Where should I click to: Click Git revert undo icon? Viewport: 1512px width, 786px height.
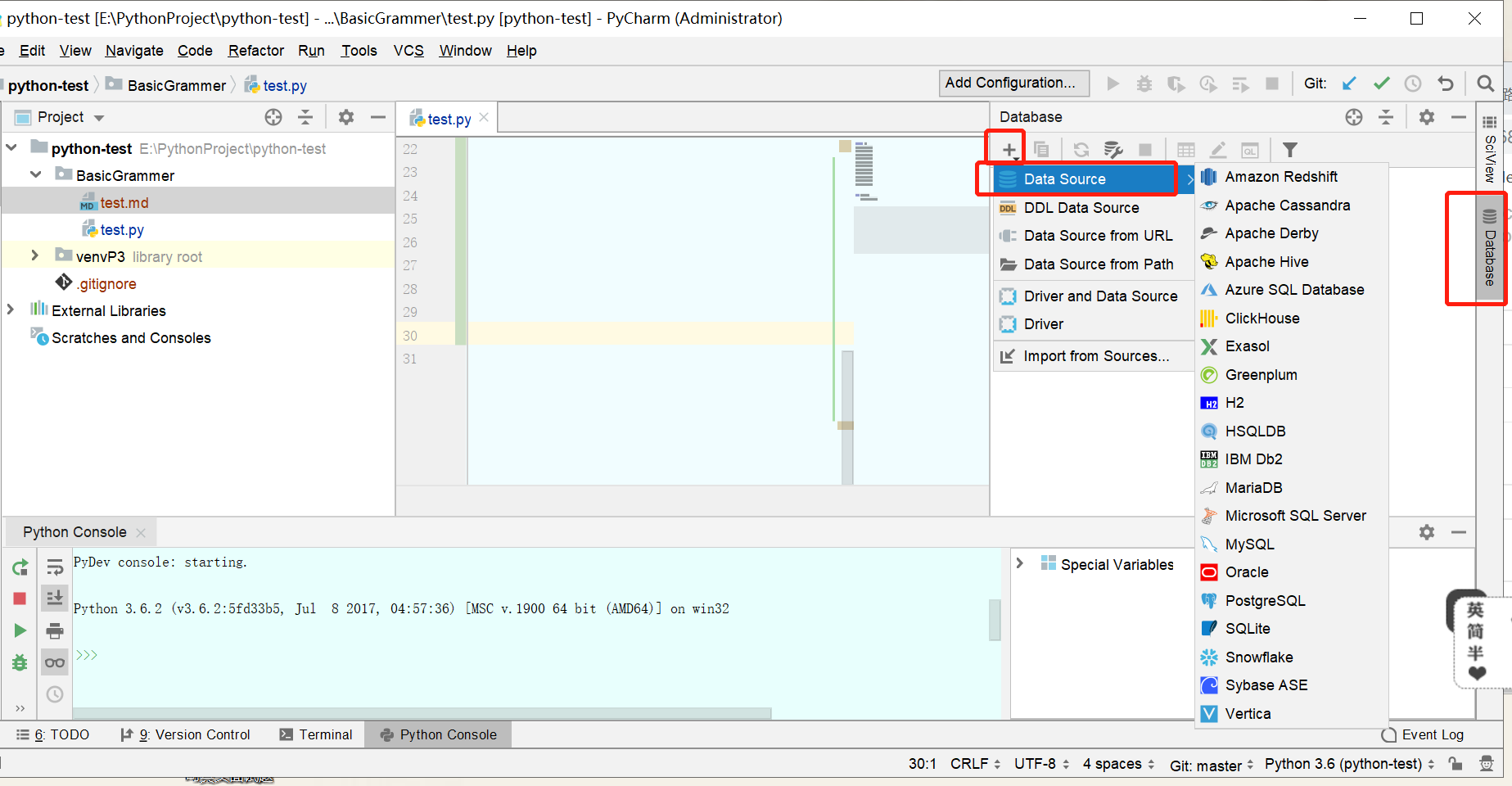click(1446, 84)
